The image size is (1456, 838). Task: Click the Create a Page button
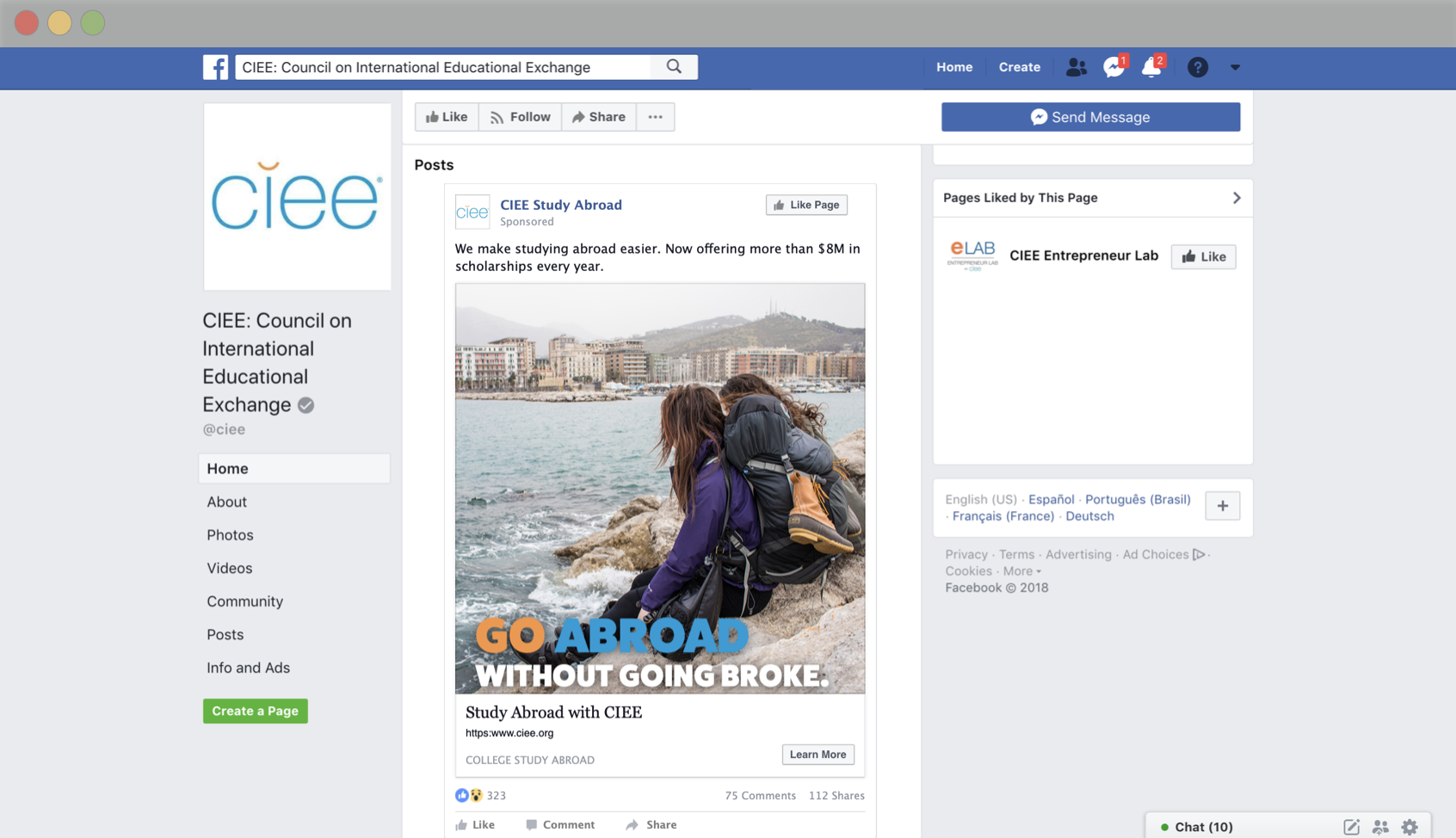point(255,711)
